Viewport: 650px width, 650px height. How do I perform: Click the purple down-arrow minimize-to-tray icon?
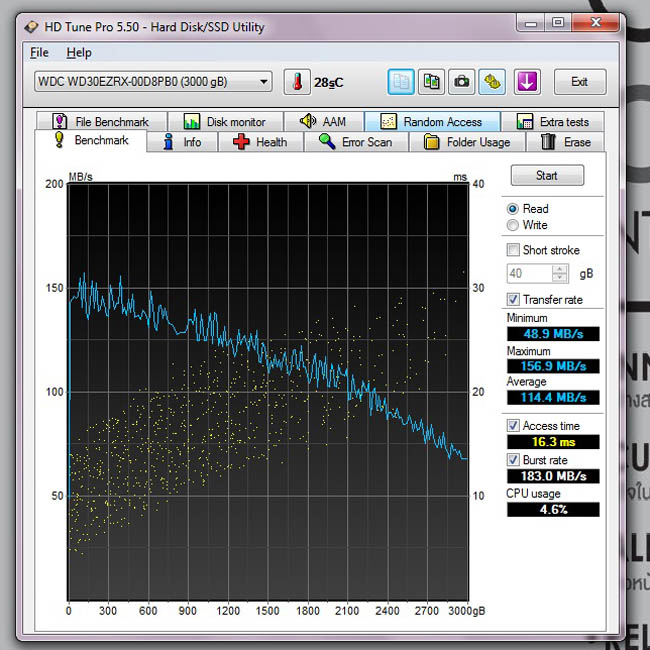coord(527,82)
